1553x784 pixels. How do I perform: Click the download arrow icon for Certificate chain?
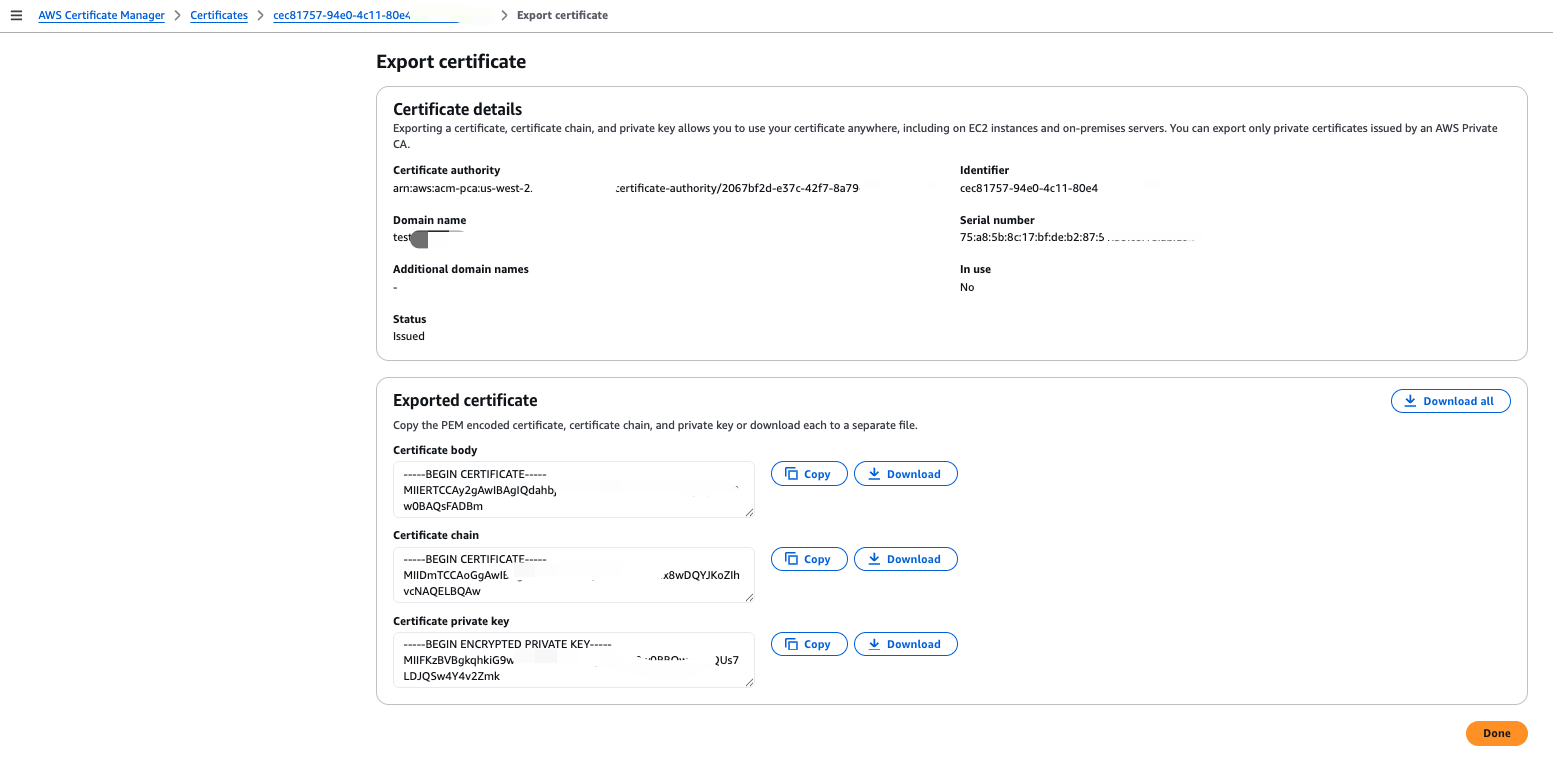click(873, 558)
